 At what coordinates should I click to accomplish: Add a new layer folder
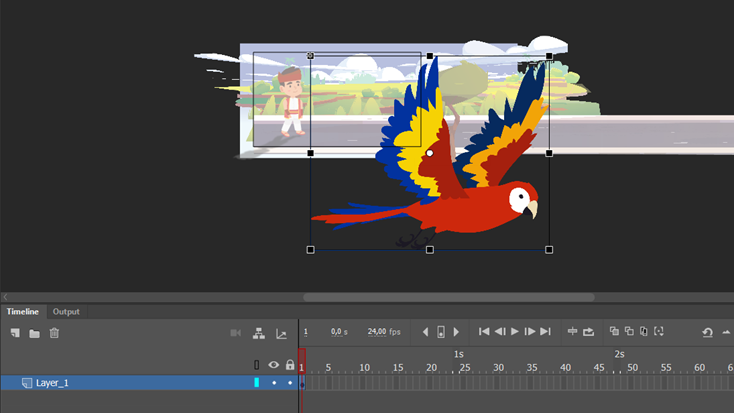coord(34,333)
